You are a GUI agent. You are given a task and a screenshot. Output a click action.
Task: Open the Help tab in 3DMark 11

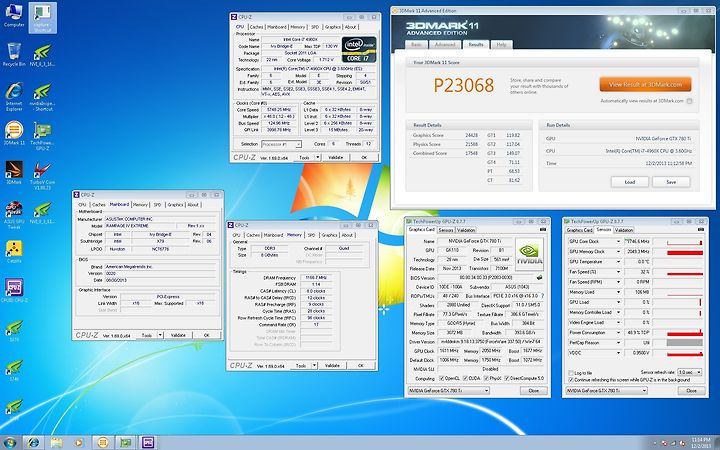tap(501, 45)
